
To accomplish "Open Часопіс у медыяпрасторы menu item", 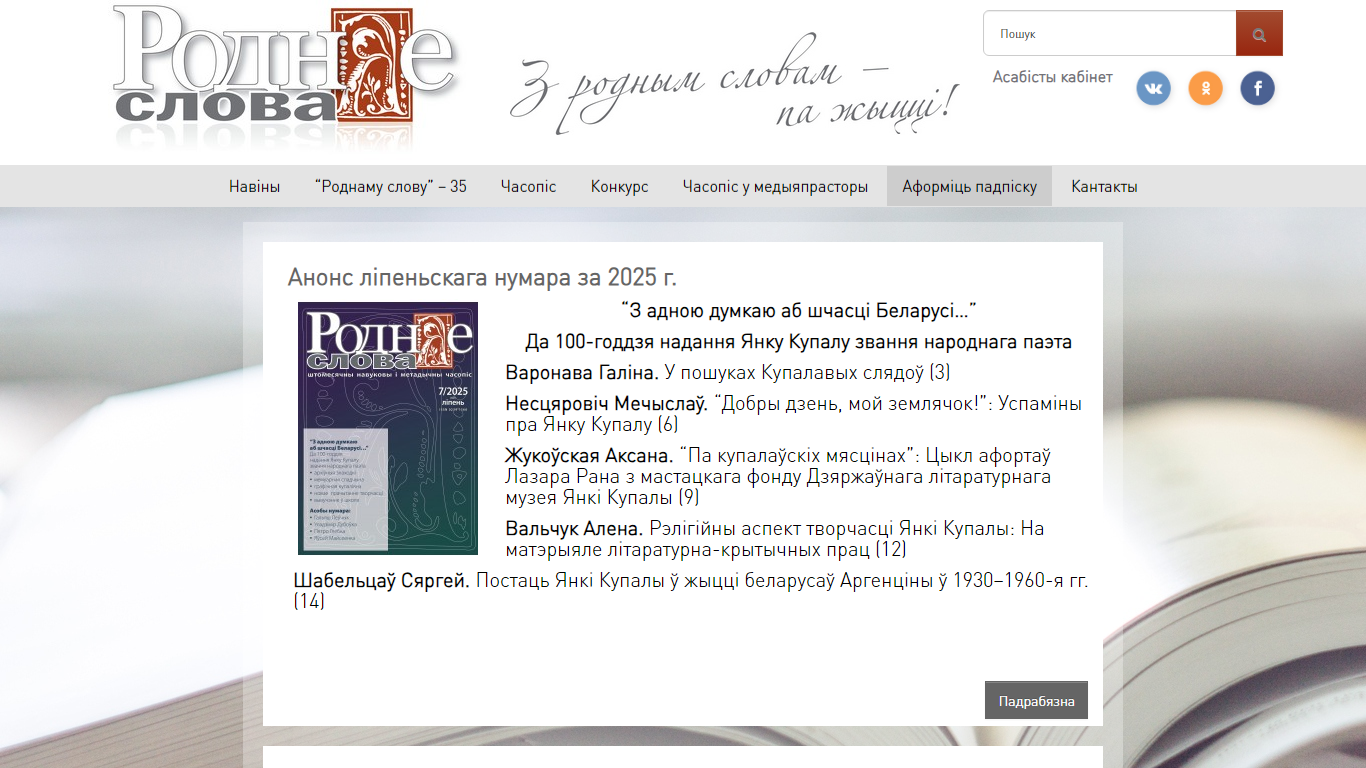I will 775,187.
